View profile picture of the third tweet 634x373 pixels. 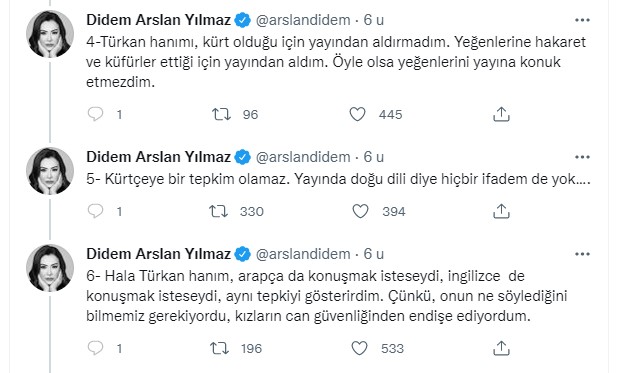[50, 268]
